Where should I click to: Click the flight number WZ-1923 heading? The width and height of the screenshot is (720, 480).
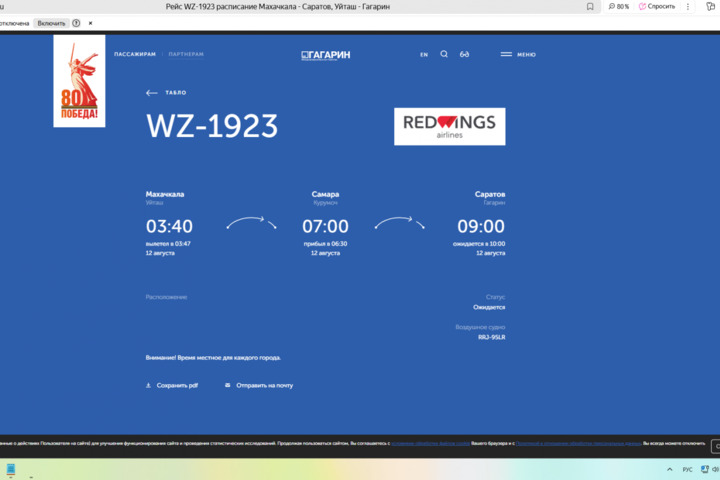point(212,125)
